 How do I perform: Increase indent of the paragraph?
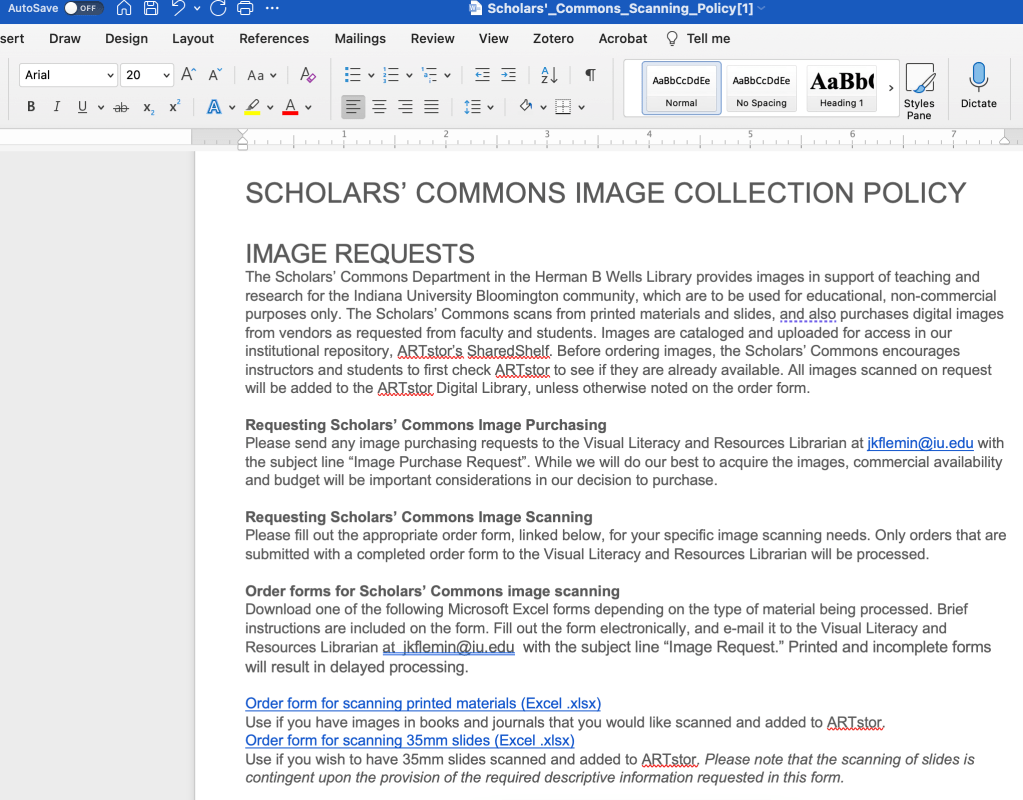508,75
